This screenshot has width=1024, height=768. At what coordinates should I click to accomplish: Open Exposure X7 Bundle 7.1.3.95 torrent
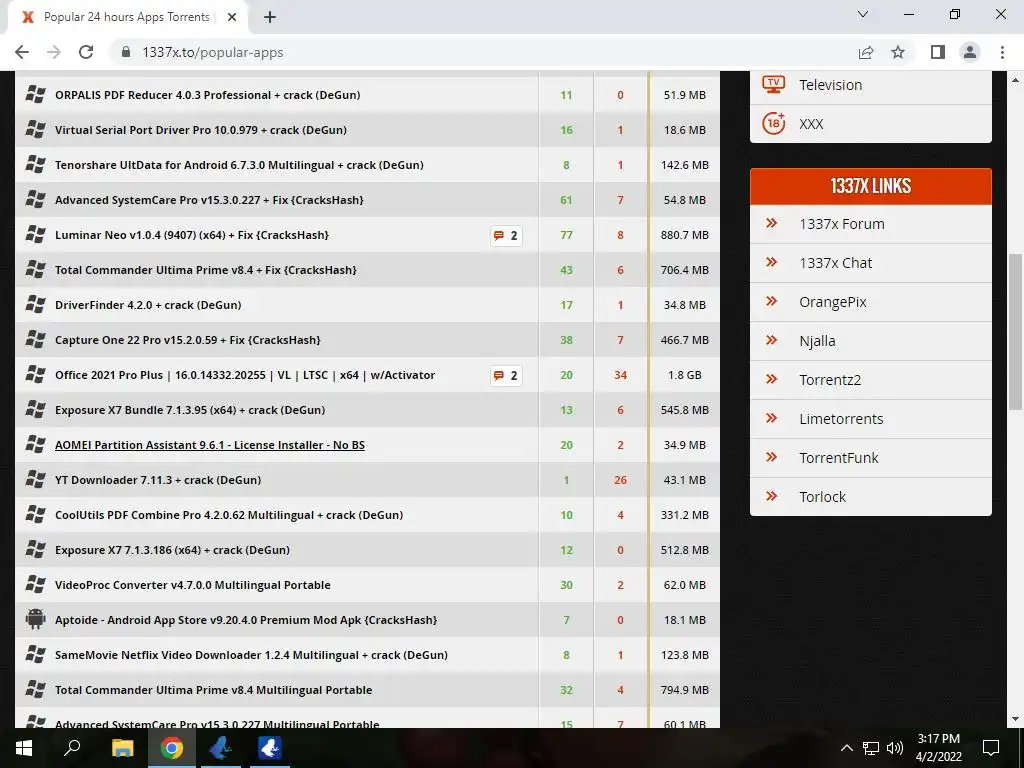[x=190, y=410]
